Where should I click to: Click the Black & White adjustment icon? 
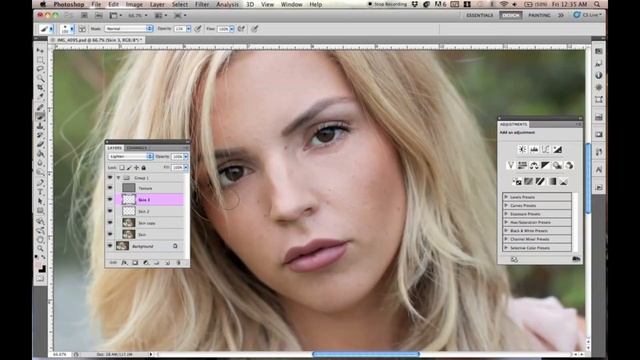[x=546, y=165]
